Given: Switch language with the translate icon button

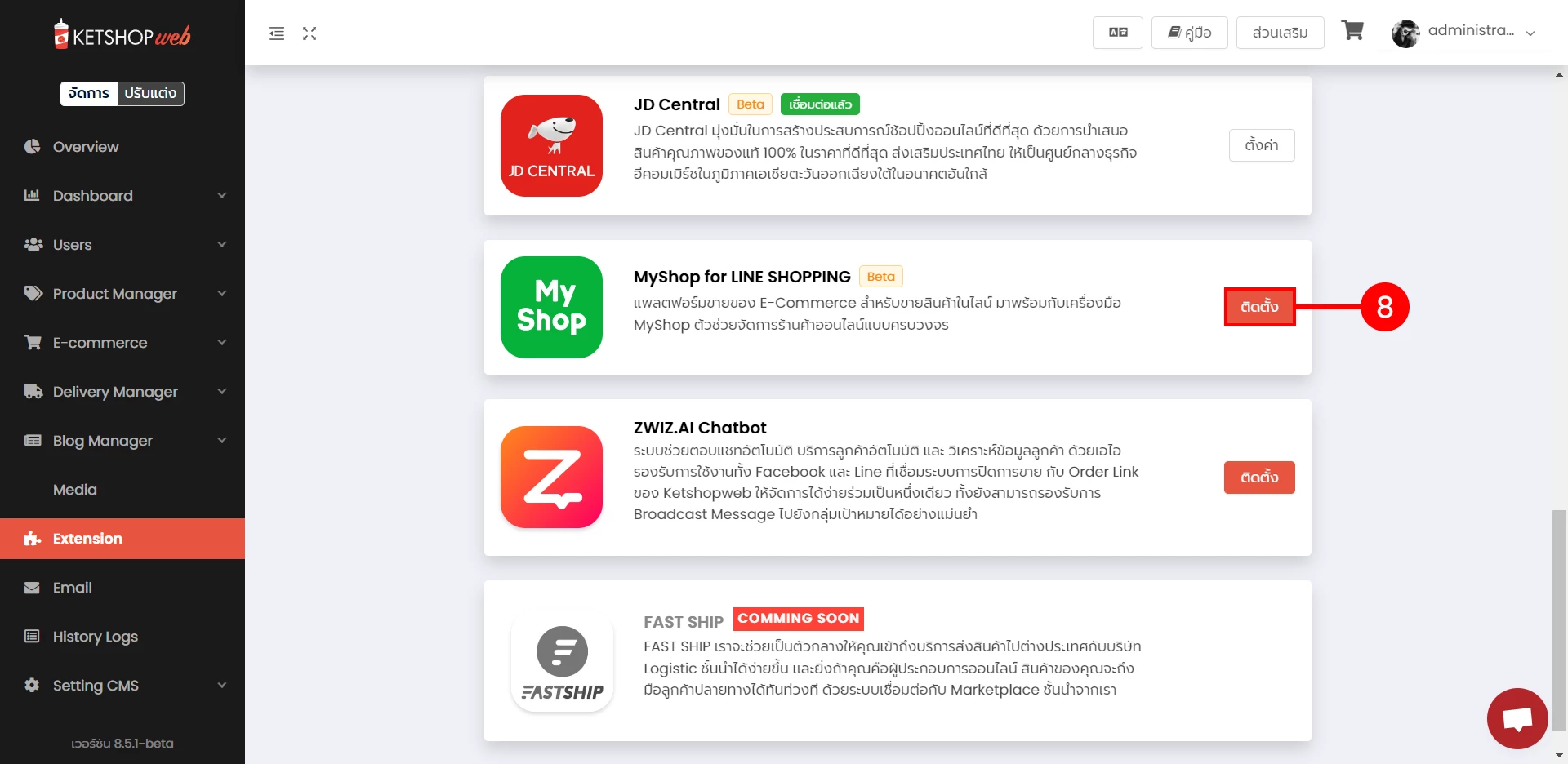Looking at the screenshot, I should (x=1118, y=33).
